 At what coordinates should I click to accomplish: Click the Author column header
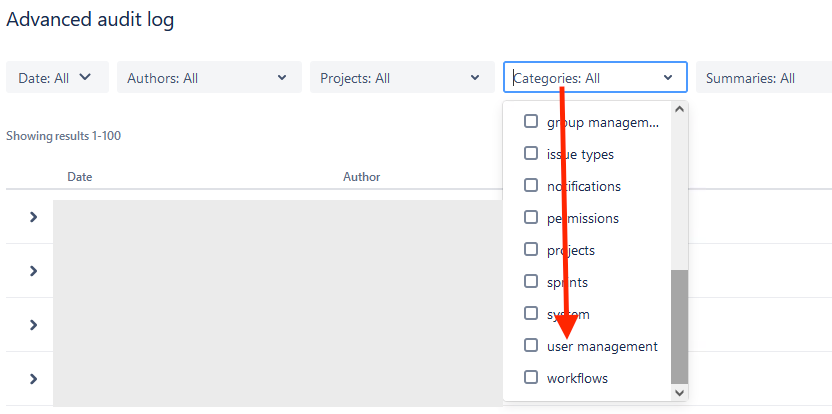pyautogui.click(x=361, y=177)
